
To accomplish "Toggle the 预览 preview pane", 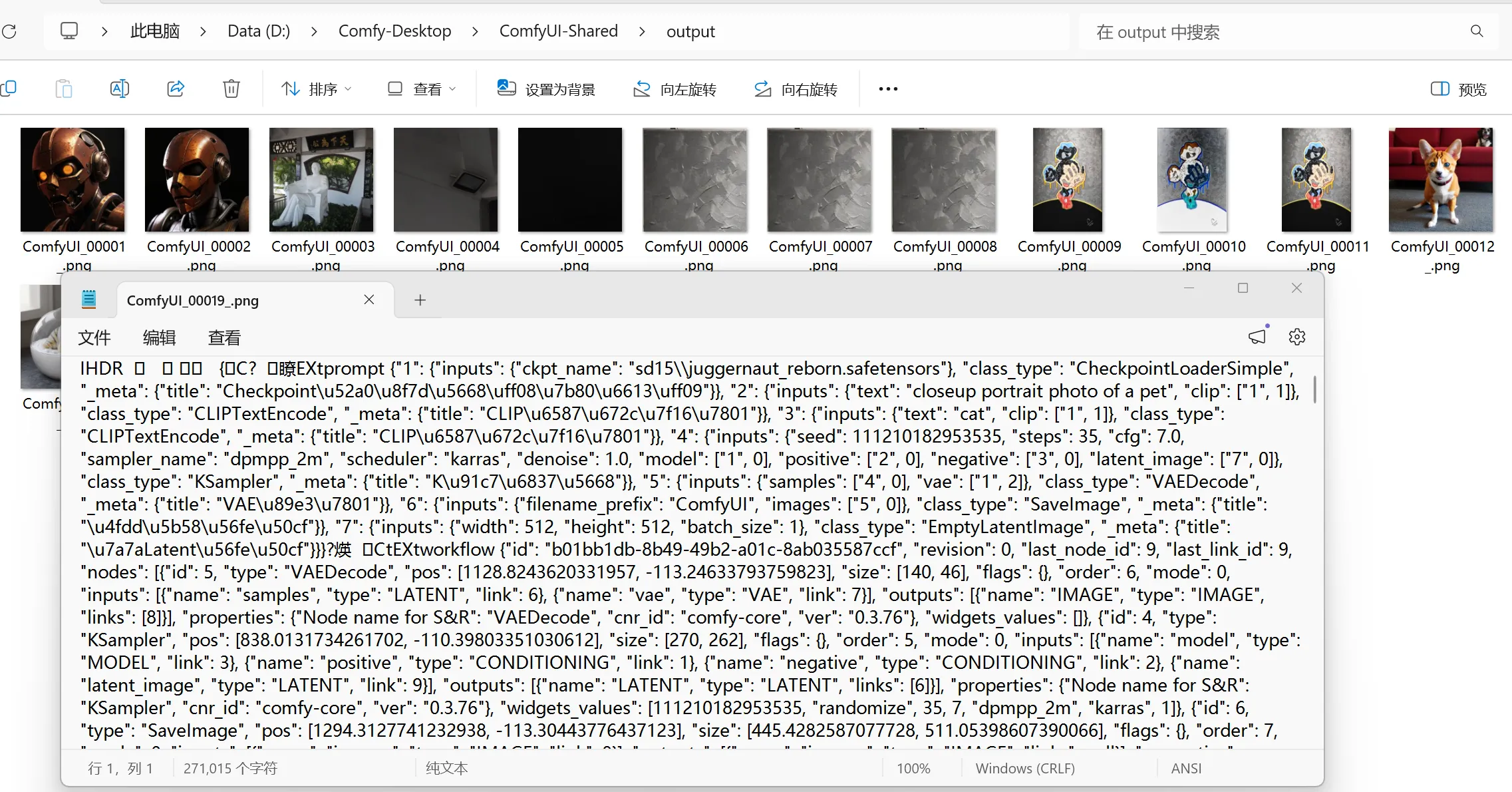I will click(1458, 89).
